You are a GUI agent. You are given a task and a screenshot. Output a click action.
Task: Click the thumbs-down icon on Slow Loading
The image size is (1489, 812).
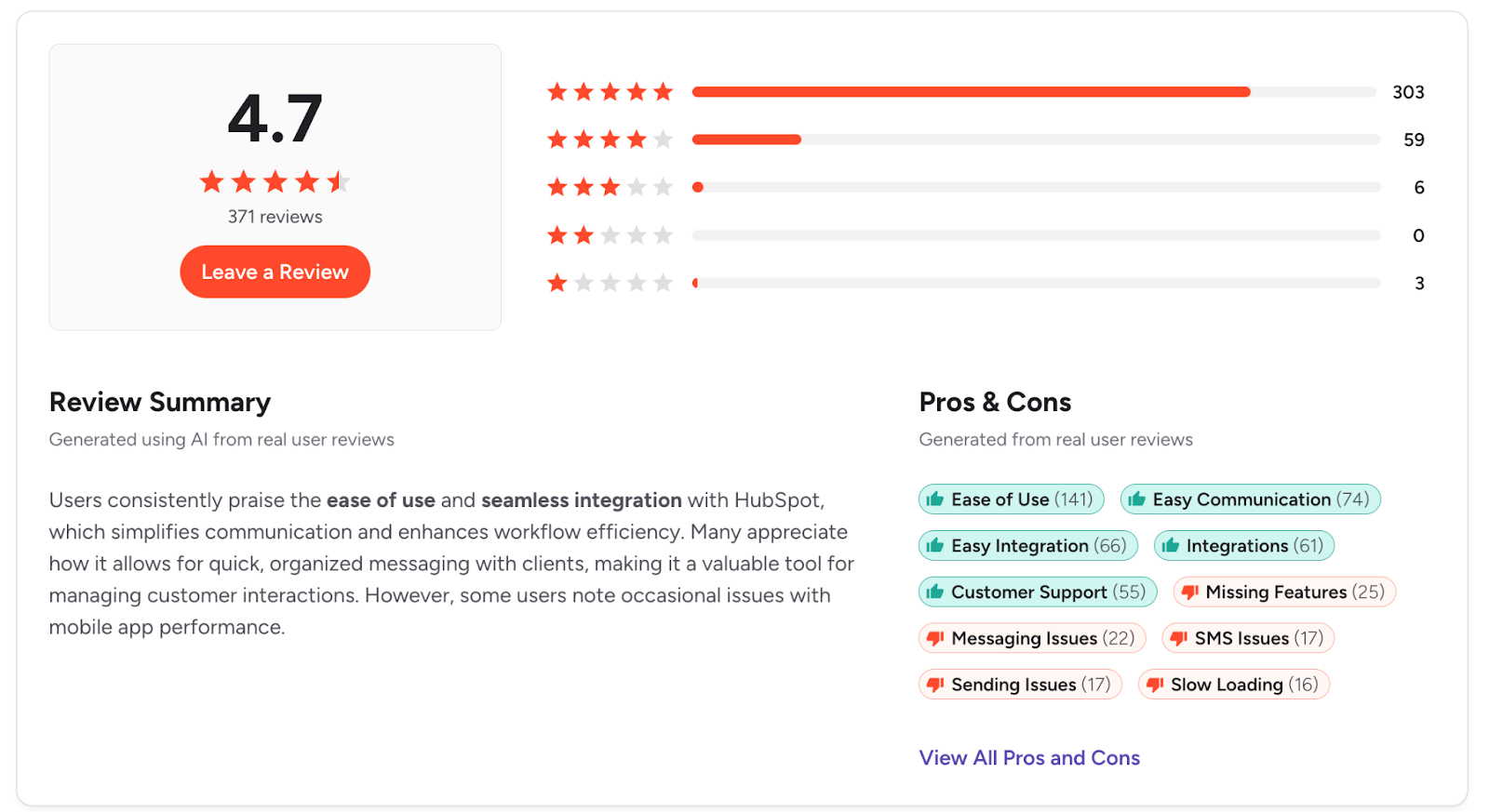point(1155,685)
